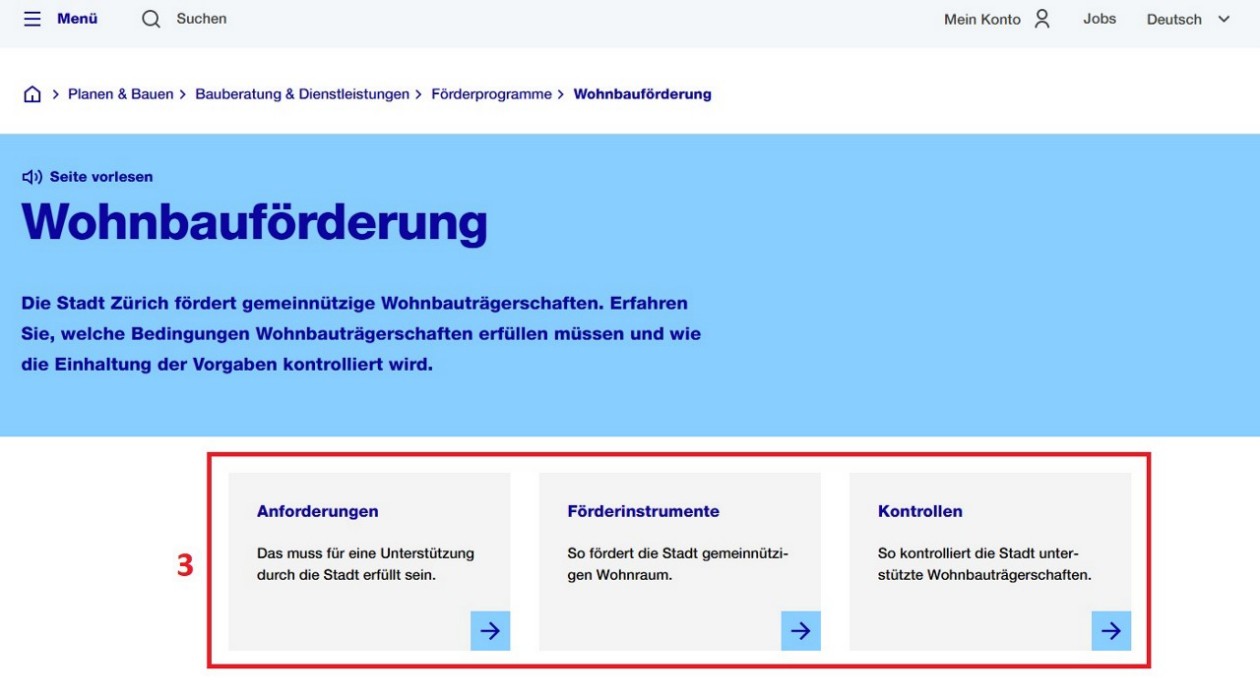Open the Anforderungen card title
This screenshot has width=1260, height=693.
pyautogui.click(x=317, y=511)
